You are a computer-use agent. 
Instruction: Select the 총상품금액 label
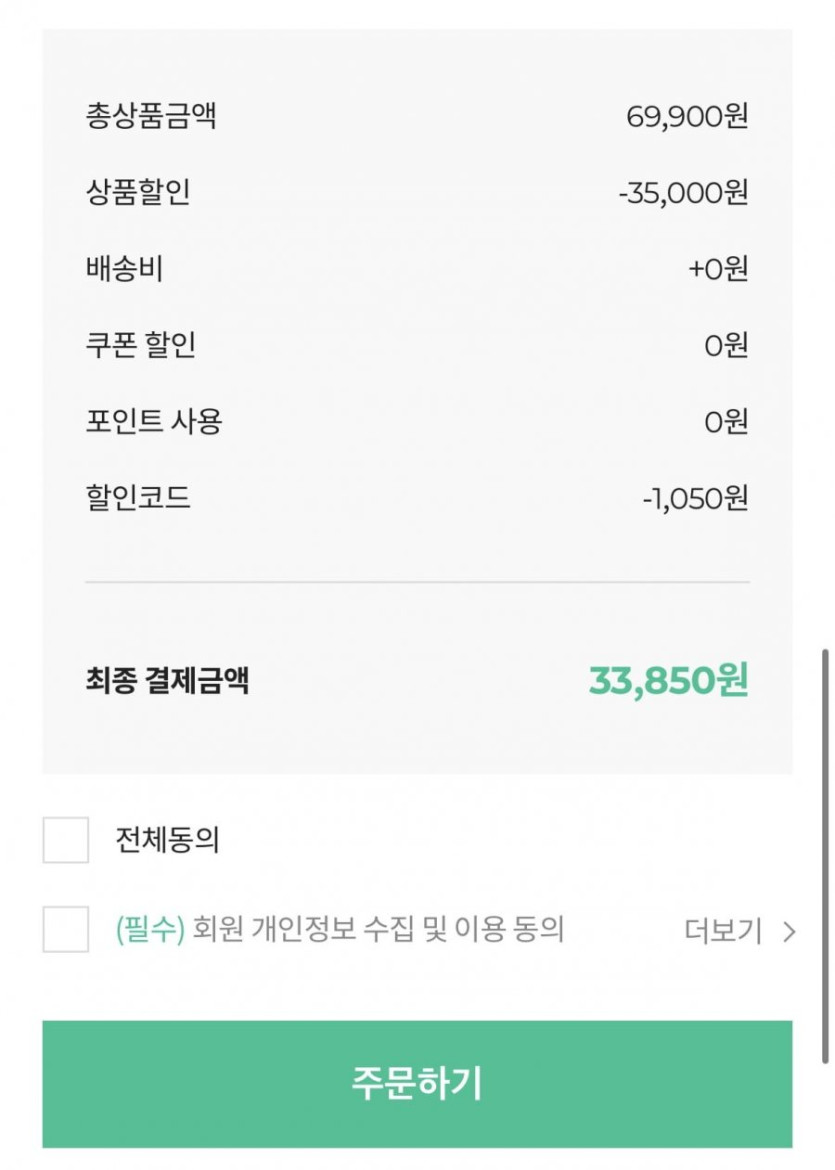pyautogui.click(x=151, y=116)
